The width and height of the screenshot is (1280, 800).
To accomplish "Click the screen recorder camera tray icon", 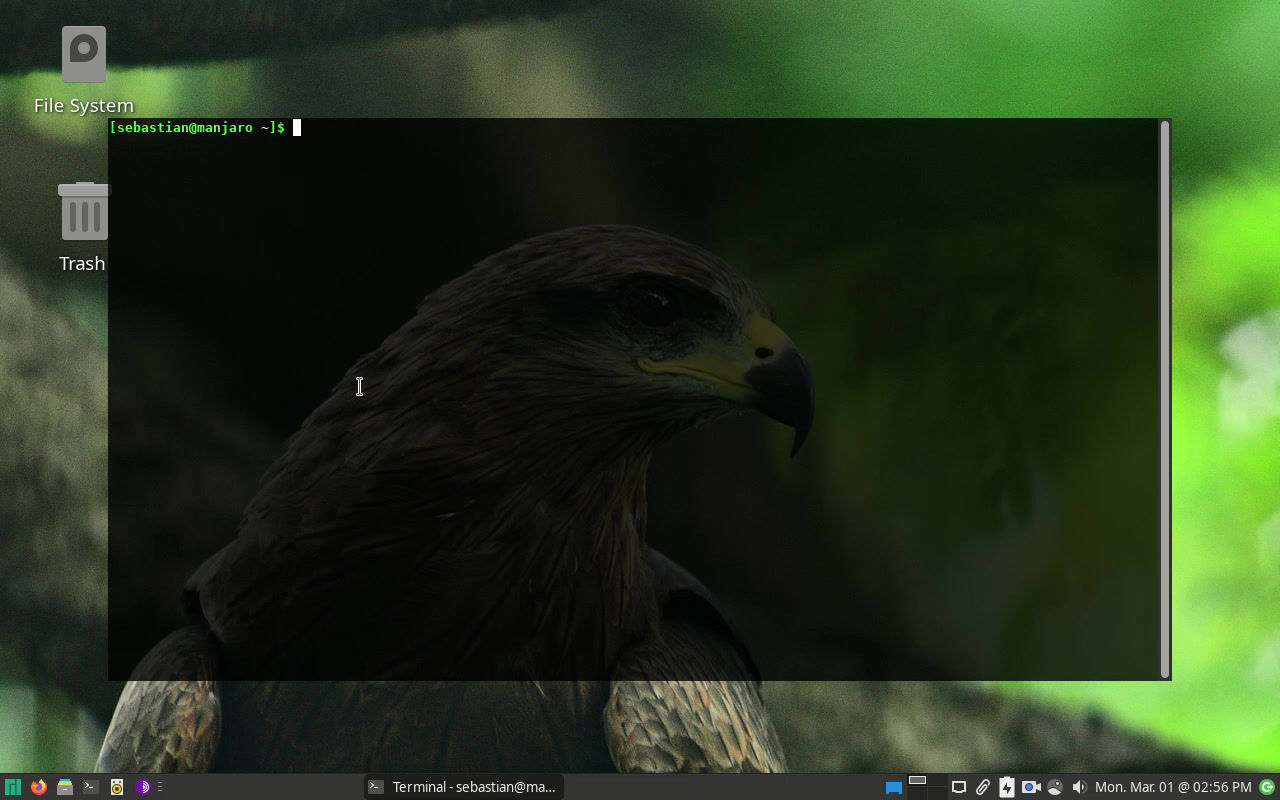I will tap(1031, 787).
